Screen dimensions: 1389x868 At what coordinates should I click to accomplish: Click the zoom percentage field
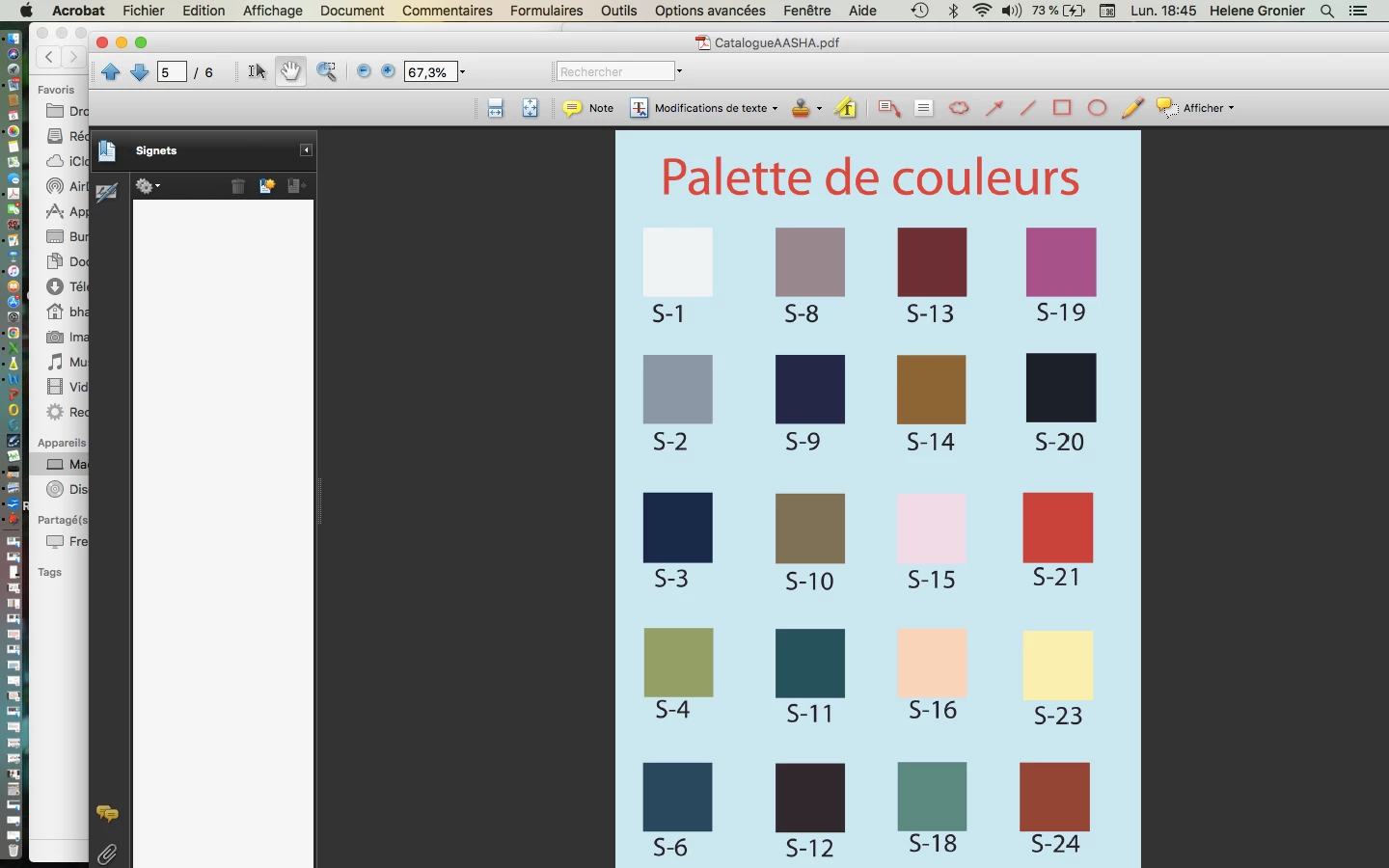(430, 72)
